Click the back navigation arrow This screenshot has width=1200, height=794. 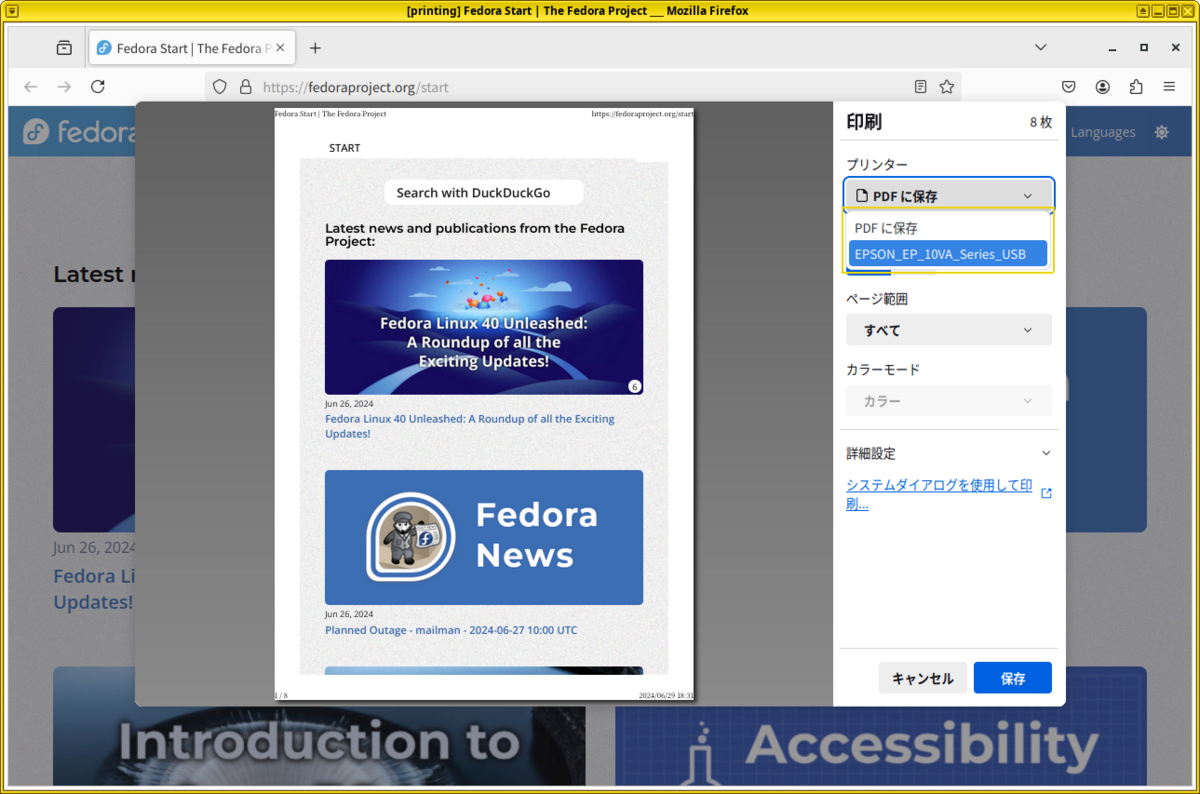30,87
